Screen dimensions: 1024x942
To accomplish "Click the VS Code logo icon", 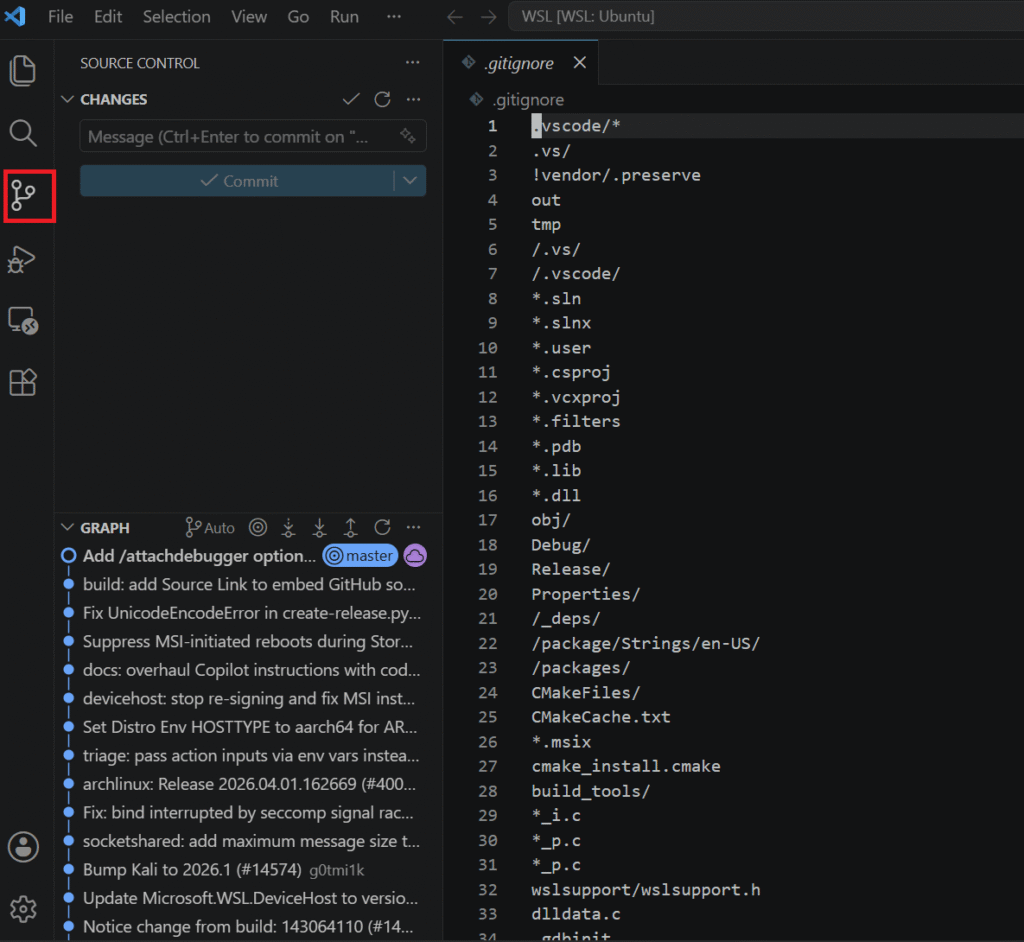I will pyautogui.click(x=15, y=16).
